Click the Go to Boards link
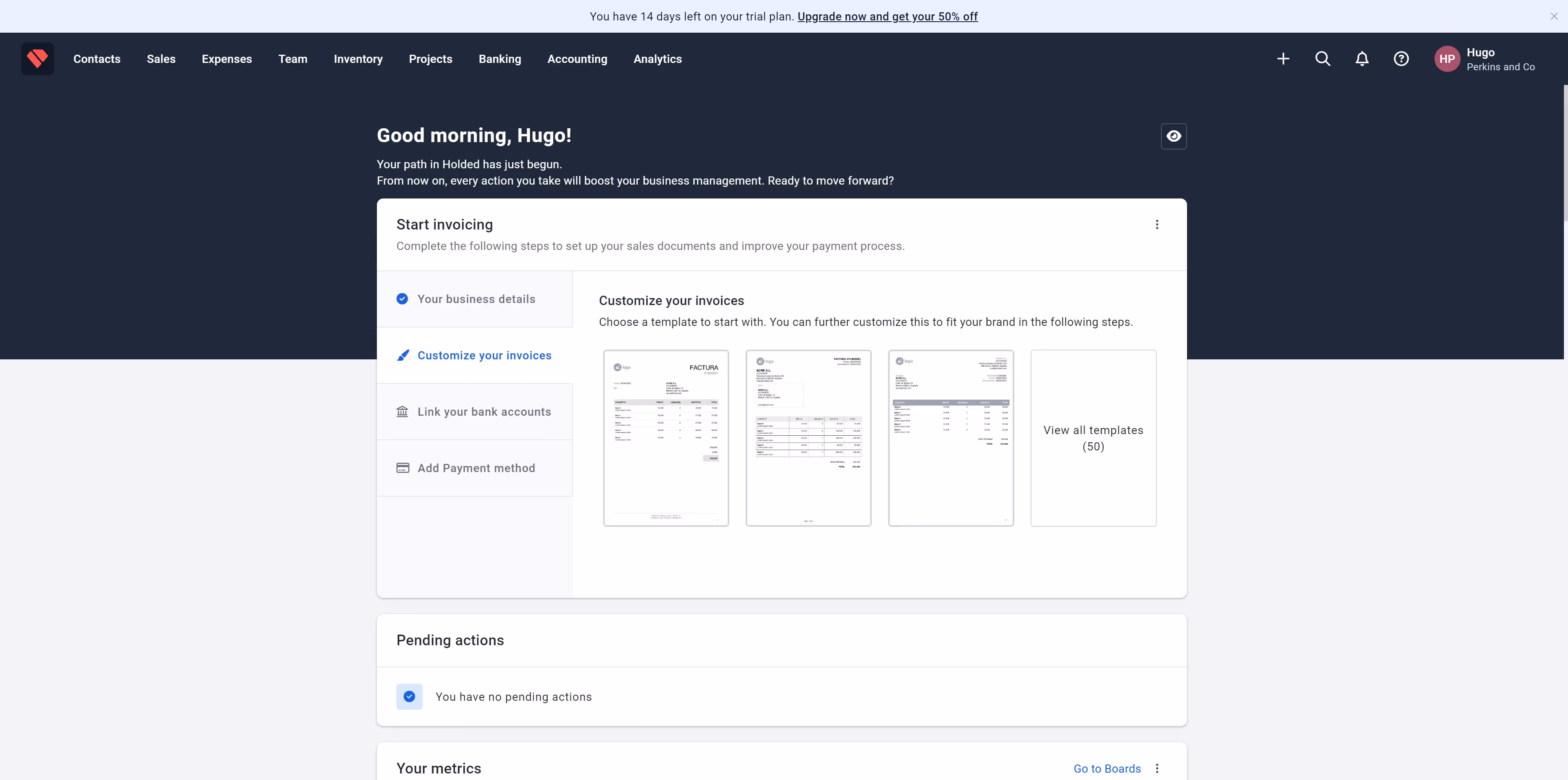 (1107, 769)
